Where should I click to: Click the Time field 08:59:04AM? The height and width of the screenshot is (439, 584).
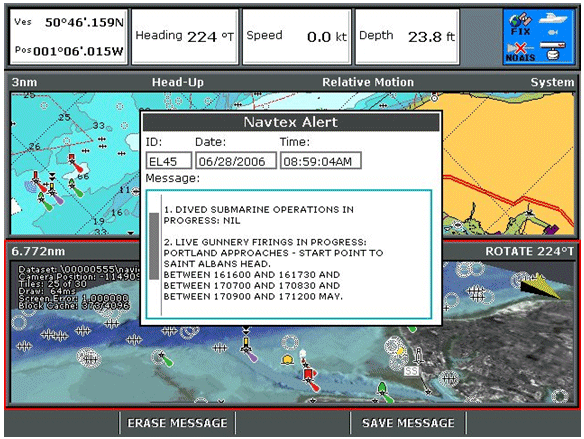[x=321, y=161]
